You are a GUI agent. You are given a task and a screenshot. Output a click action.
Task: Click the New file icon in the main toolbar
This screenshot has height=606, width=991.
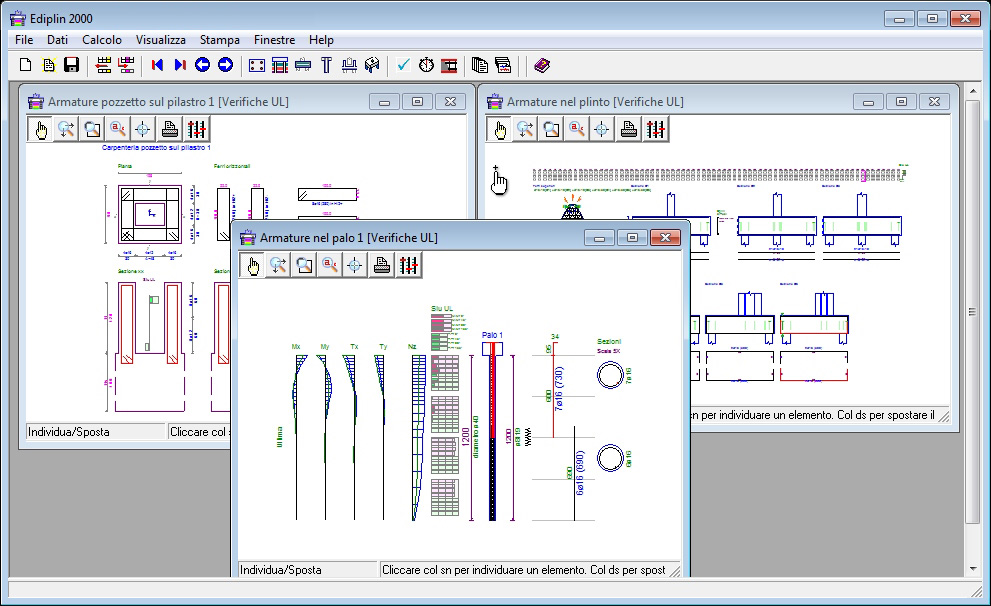tap(25, 65)
